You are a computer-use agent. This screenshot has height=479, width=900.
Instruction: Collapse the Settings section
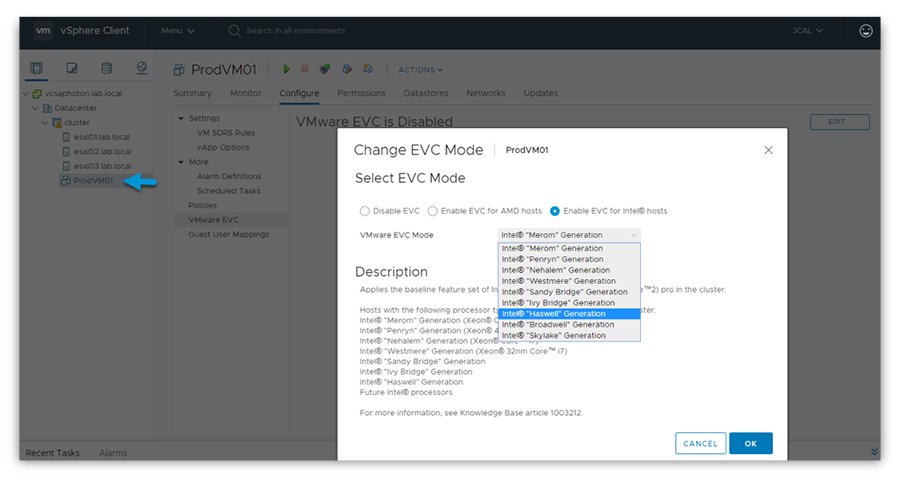(181, 118)
